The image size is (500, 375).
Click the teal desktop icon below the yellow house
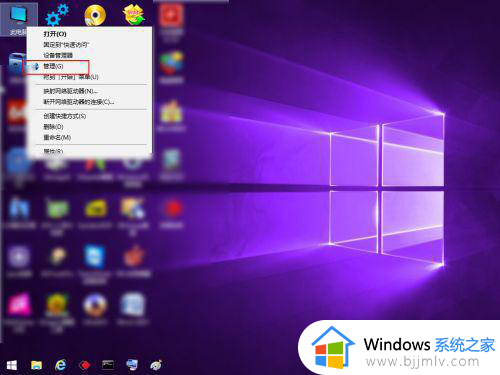(x=171, y=159)
